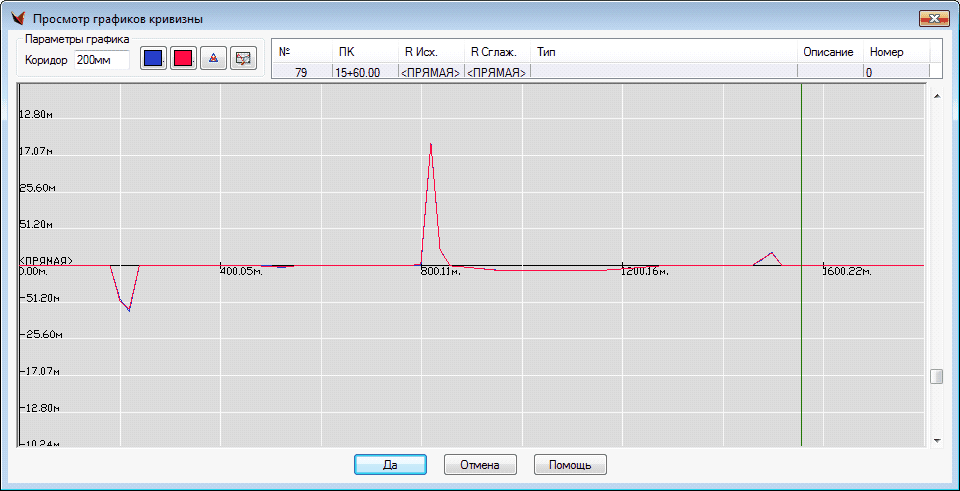Click the R Сглаж. column header

coord(496,51)
